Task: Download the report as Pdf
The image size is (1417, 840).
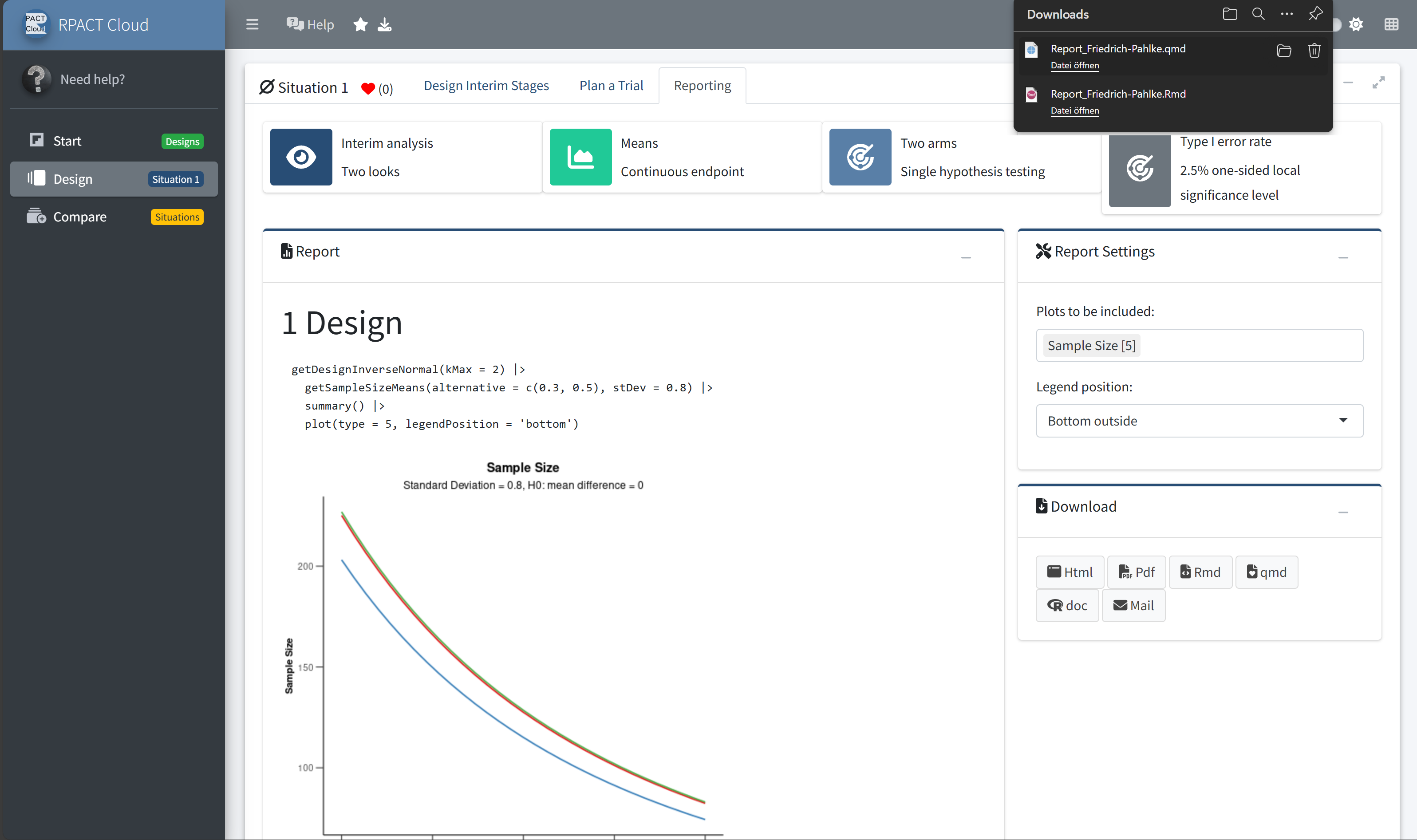Action: (x=1136, y=572)
